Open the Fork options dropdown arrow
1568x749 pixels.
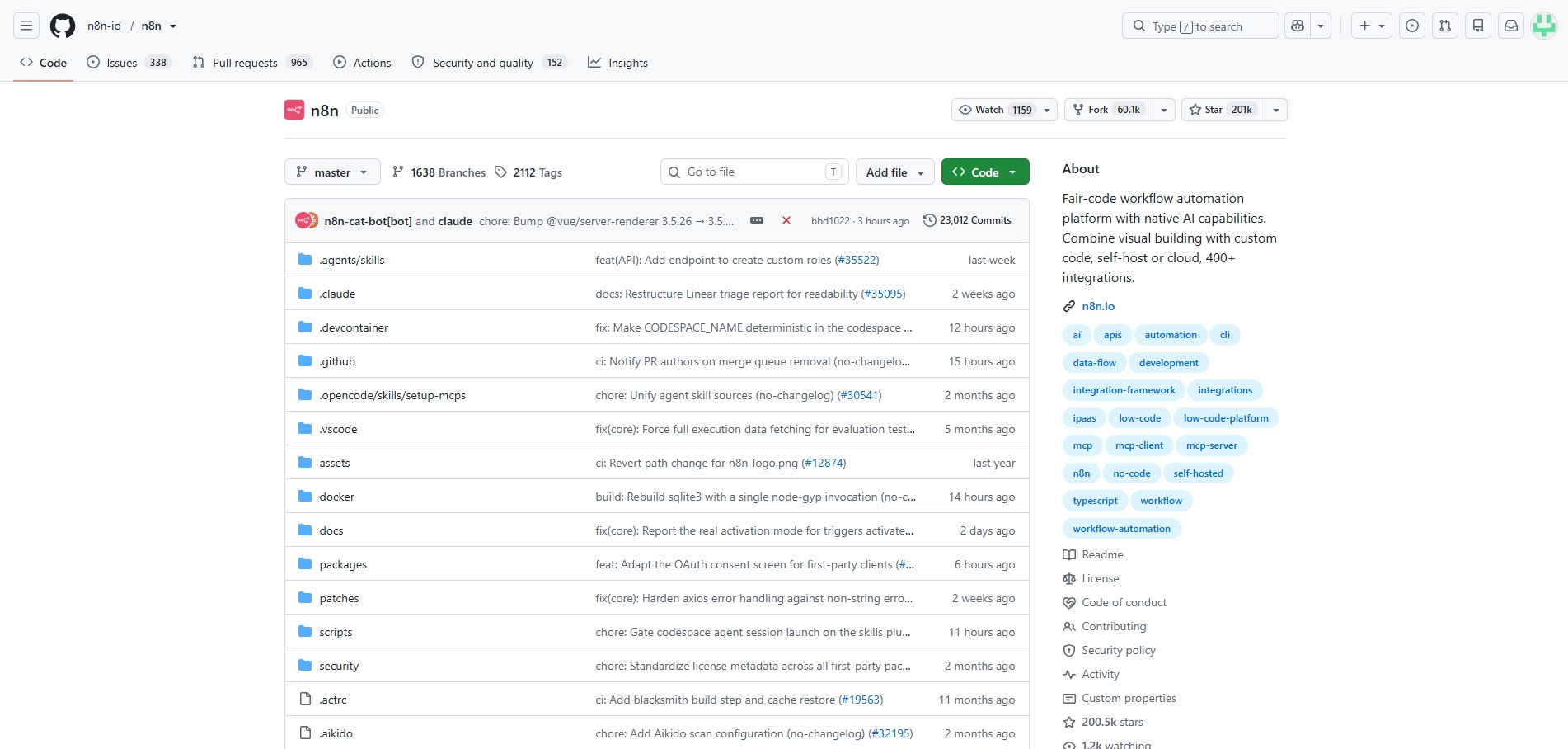pyautogui.click(x=1163, y=110)
